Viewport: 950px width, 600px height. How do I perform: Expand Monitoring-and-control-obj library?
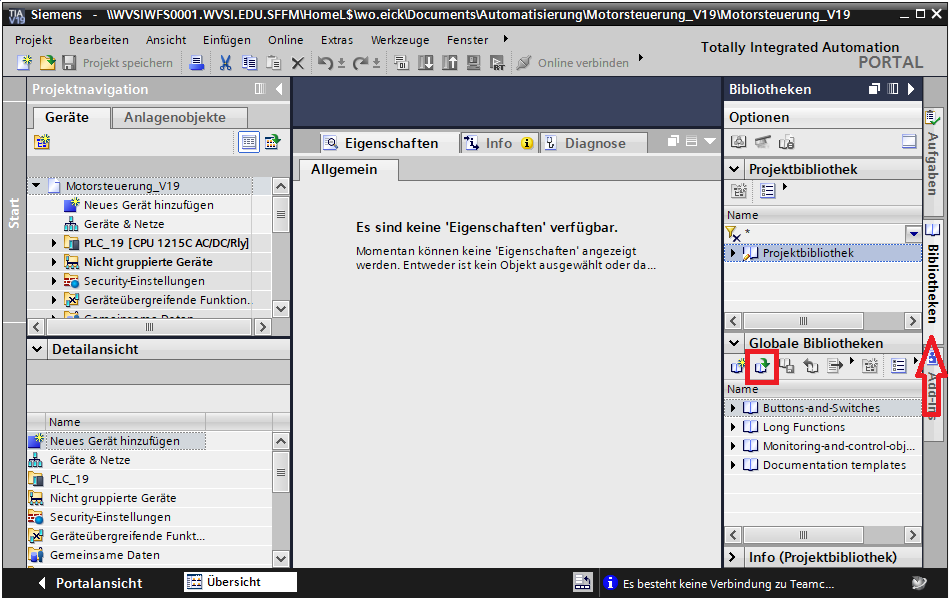tap(733, 446)
